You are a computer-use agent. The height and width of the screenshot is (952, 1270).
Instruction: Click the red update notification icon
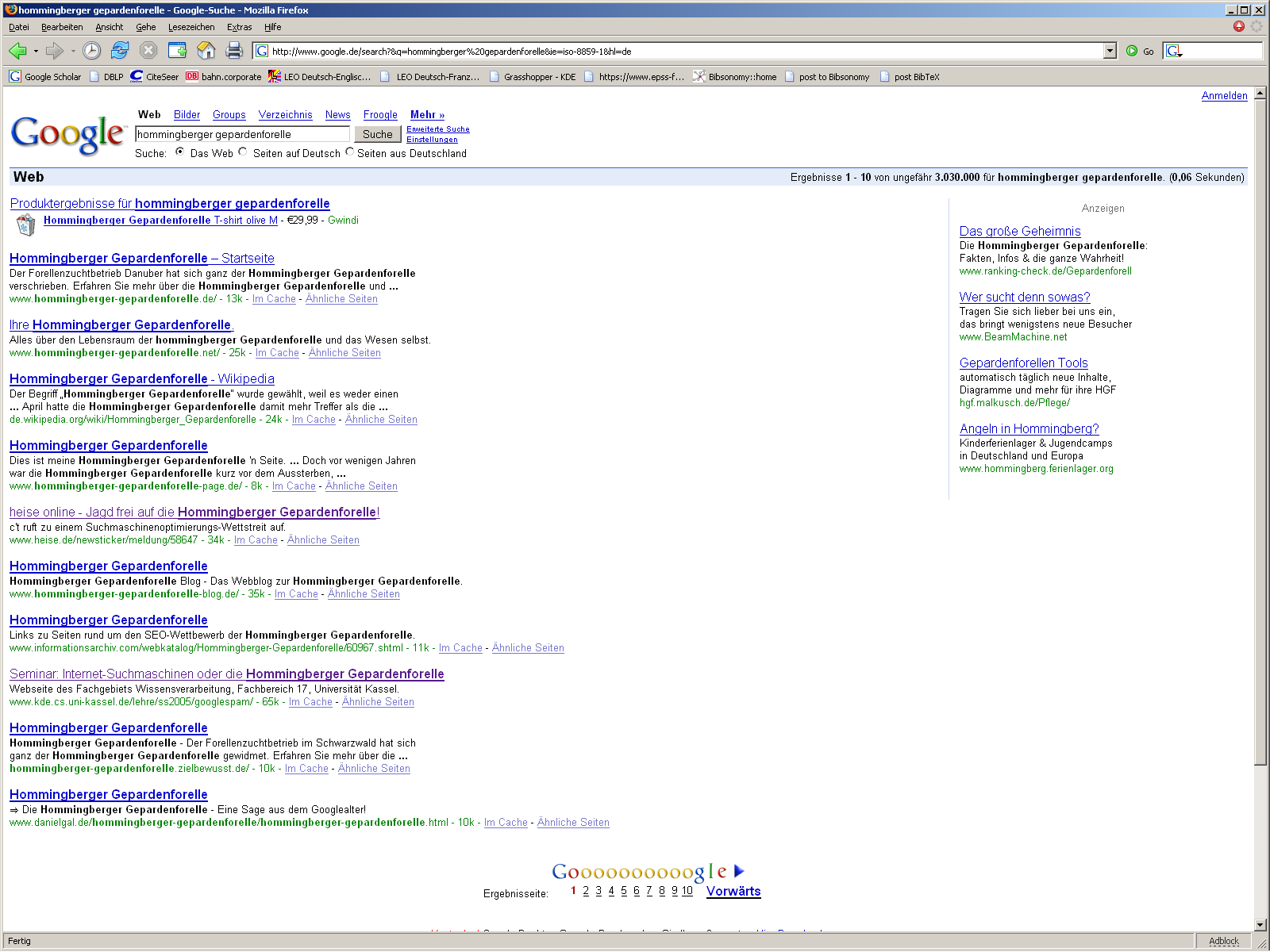(1239, 26)
